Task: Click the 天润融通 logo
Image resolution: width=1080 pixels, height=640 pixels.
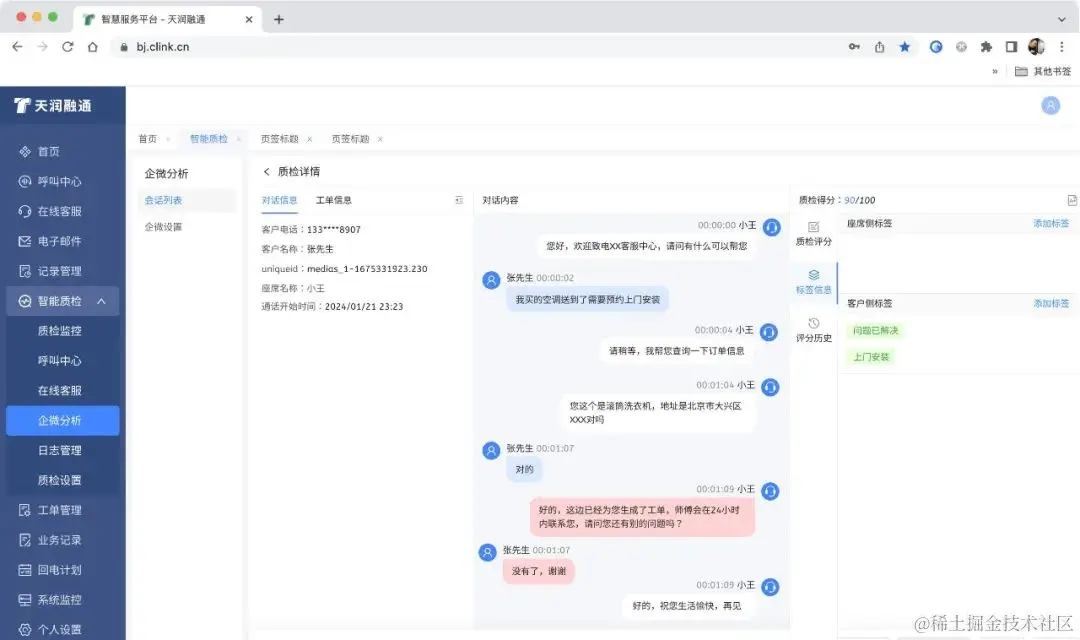Action: pyautogui.click(x=53, y=105)
